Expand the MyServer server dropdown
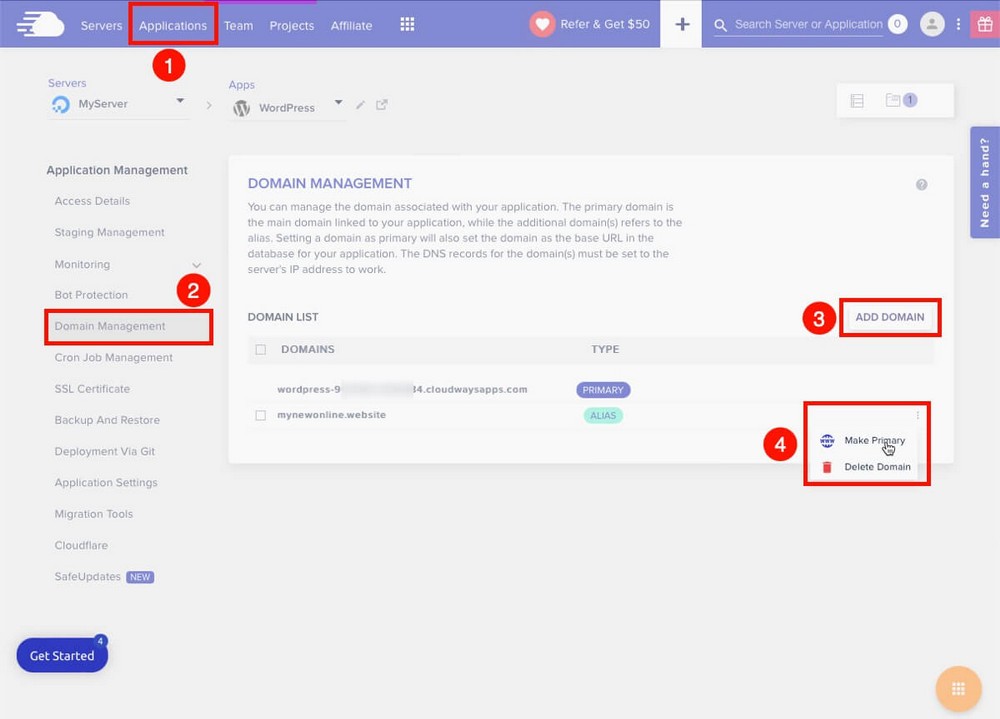This screenshot has height=719, width=1000. point(180,101)
